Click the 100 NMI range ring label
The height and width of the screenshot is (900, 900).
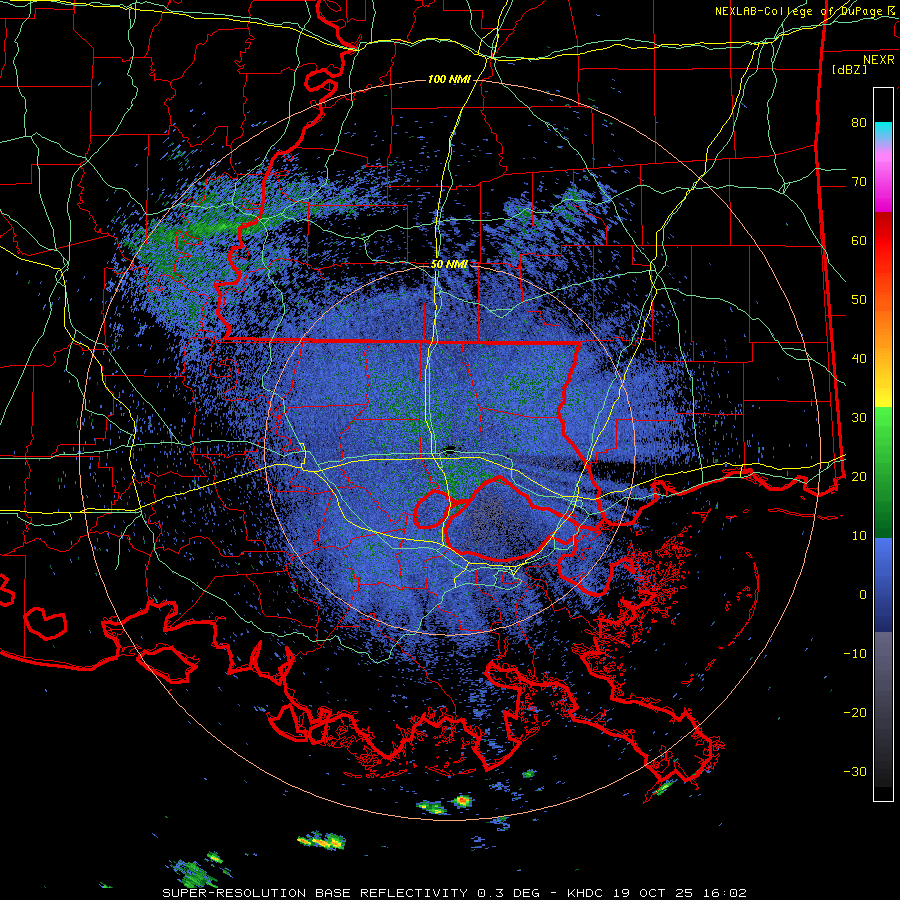pos(449,79)
